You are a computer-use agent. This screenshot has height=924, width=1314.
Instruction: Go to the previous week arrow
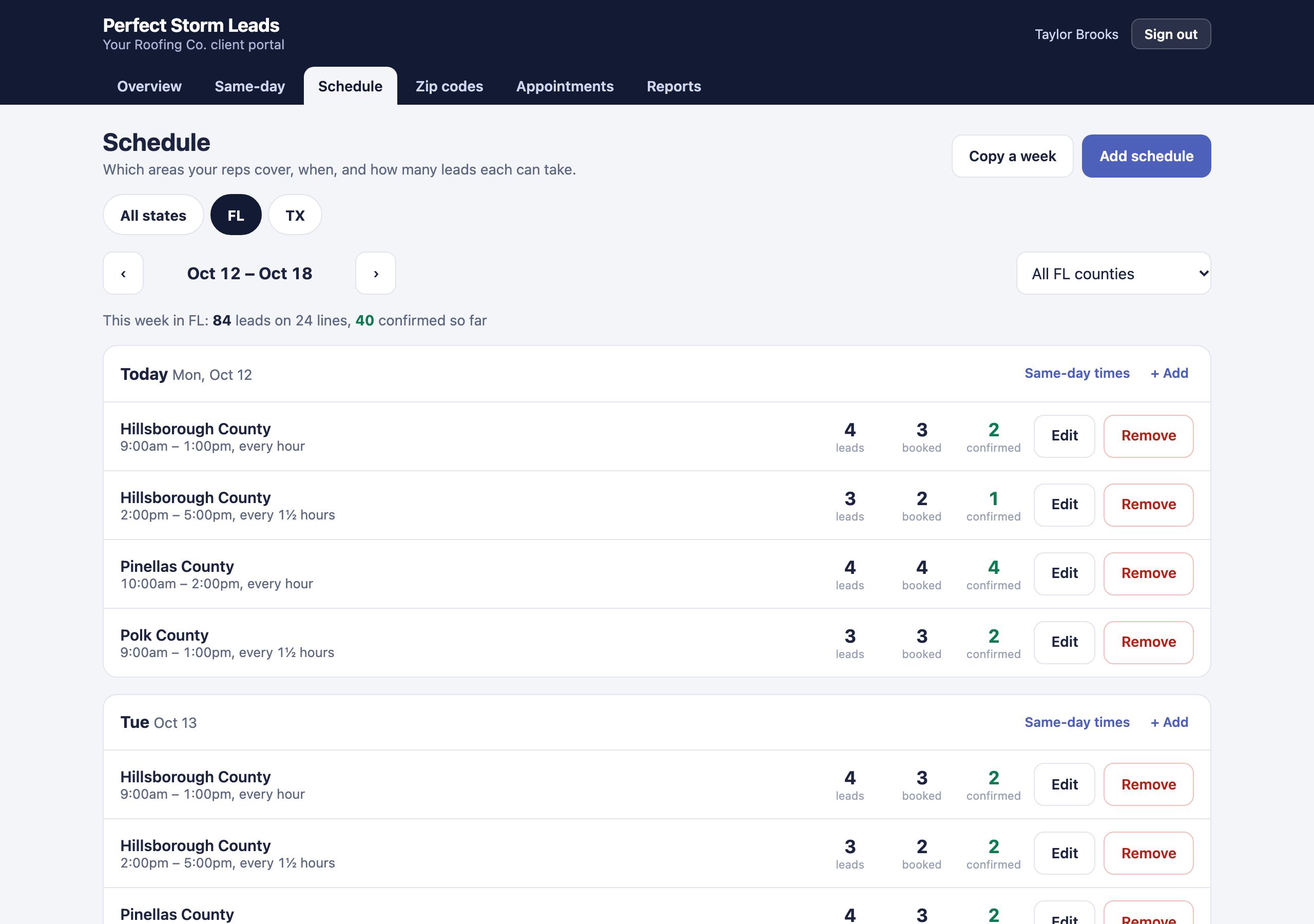(x=123, y=274)
